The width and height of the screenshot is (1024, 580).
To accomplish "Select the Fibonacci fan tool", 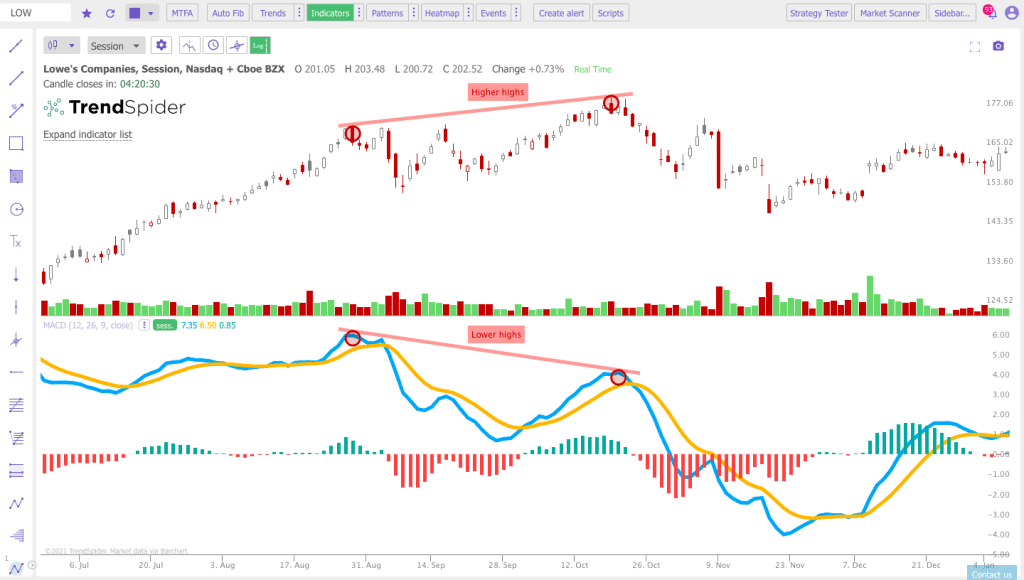I will coord(16,438).
